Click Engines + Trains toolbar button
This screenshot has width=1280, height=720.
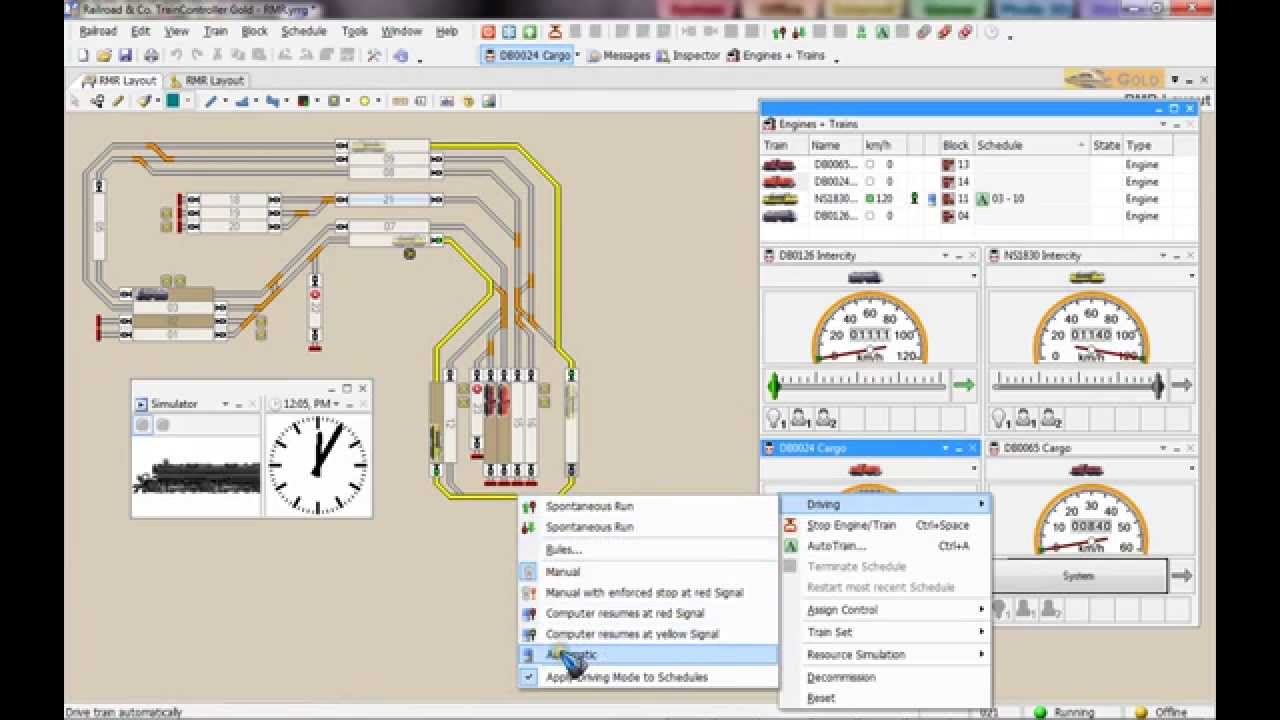(776, 56)
